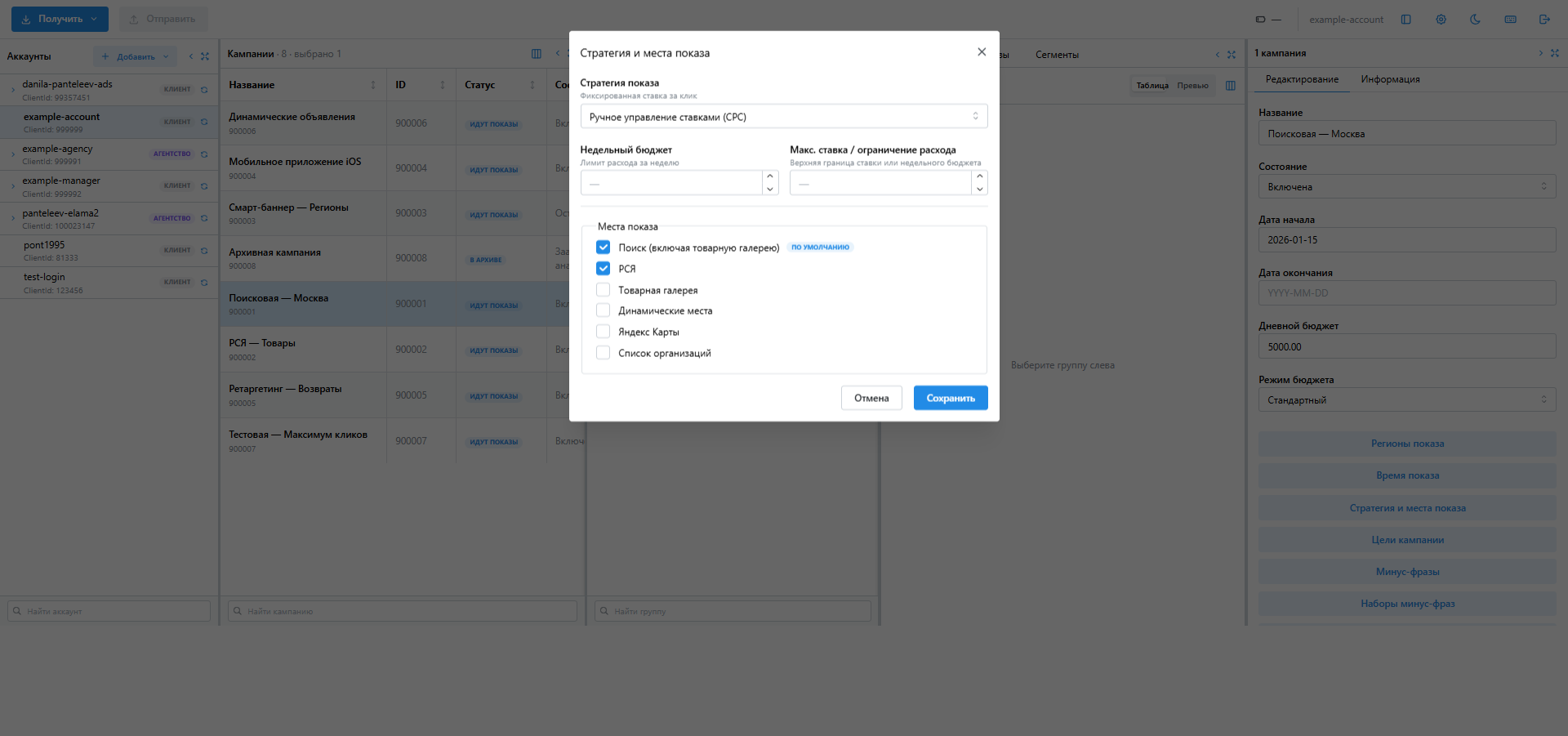Refresh the example-account sync icon

click(204, 122)
